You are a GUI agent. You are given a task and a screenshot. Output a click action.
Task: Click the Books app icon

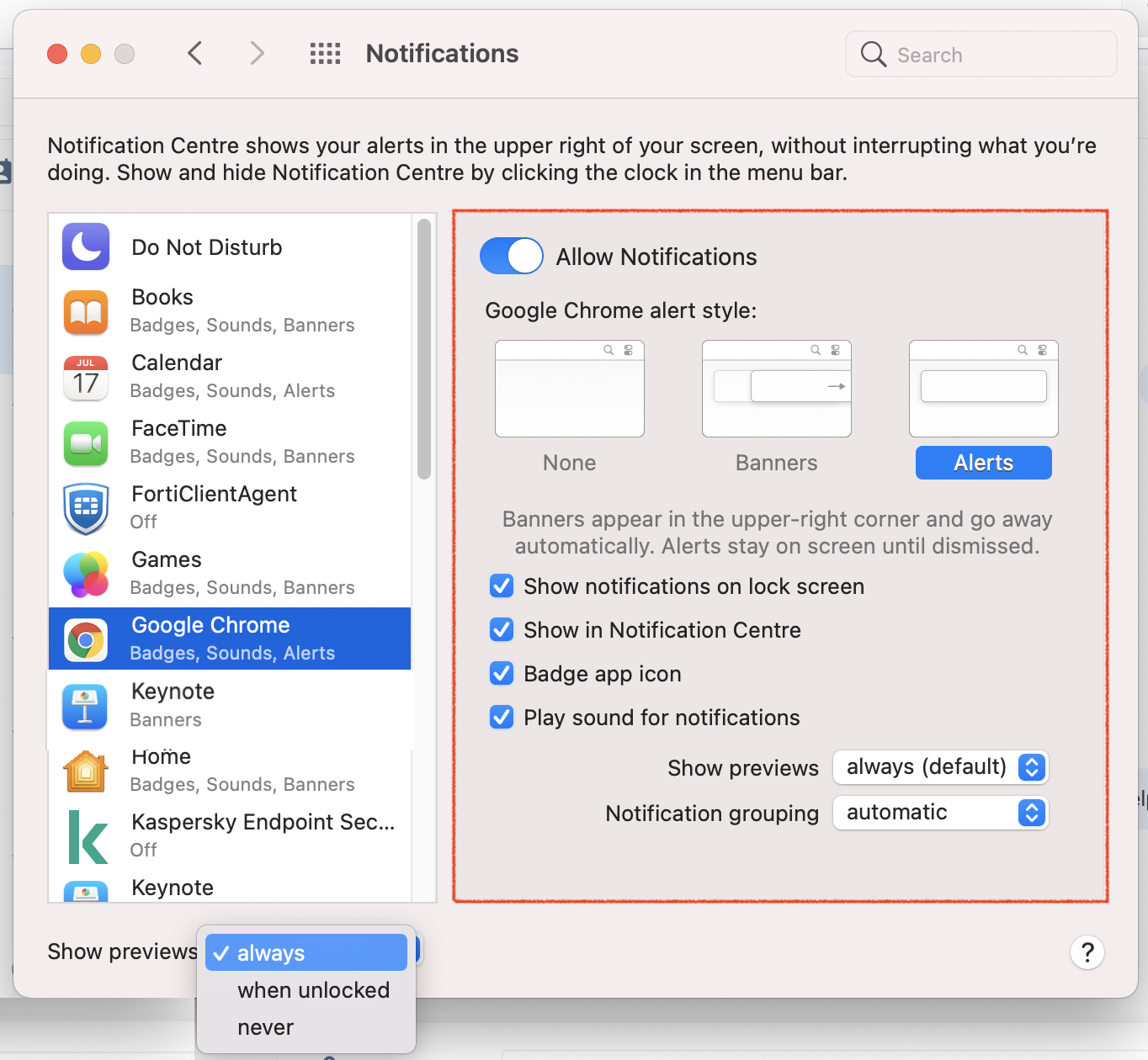click(86, 312)
